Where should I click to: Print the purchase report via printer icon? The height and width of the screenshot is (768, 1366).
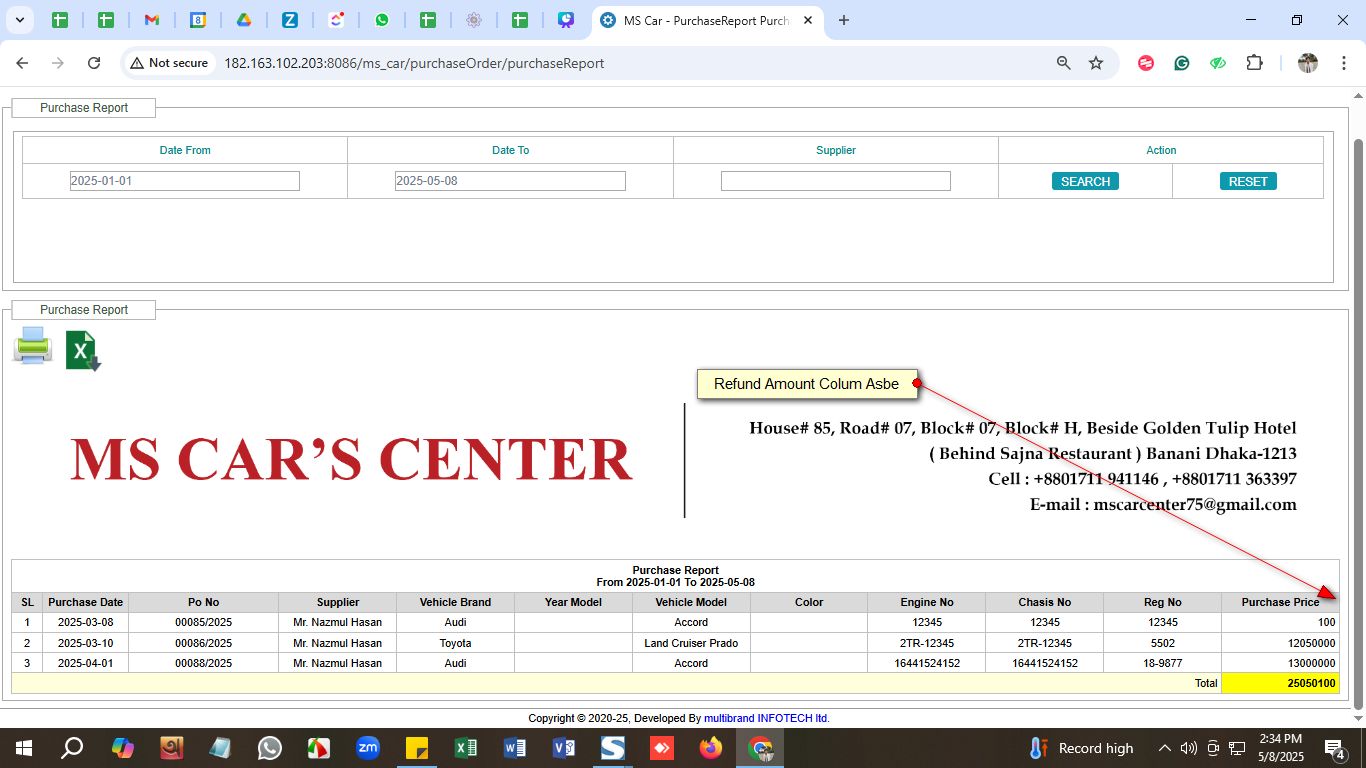[32, 346]
